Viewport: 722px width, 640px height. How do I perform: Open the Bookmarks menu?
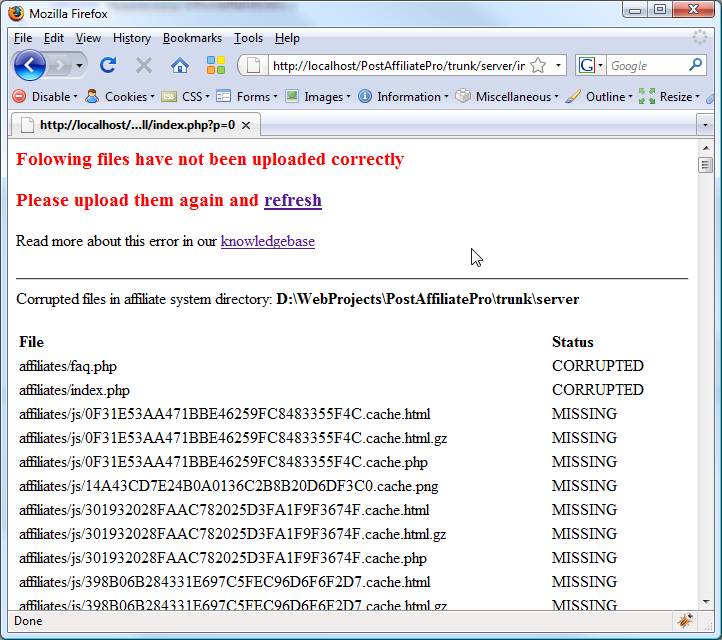(192, 38)
